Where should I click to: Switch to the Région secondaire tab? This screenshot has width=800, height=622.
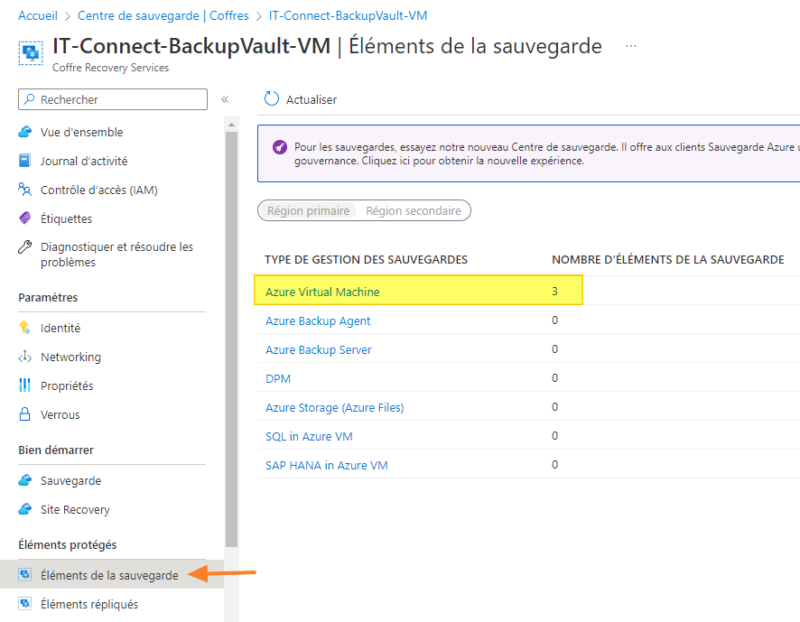pos(414,210)
